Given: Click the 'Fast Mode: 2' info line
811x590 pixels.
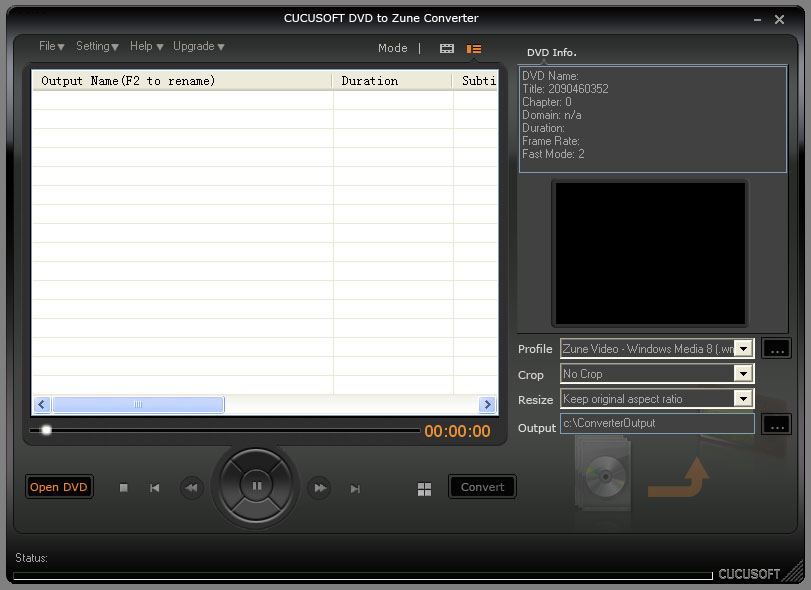Looking at the screenshot, I should (x=553, y=154).
